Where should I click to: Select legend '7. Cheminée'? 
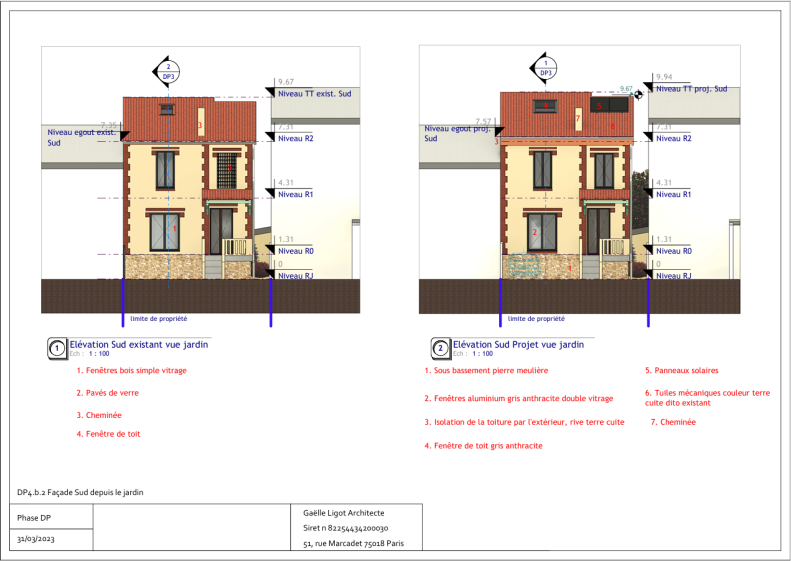(673, 422)
